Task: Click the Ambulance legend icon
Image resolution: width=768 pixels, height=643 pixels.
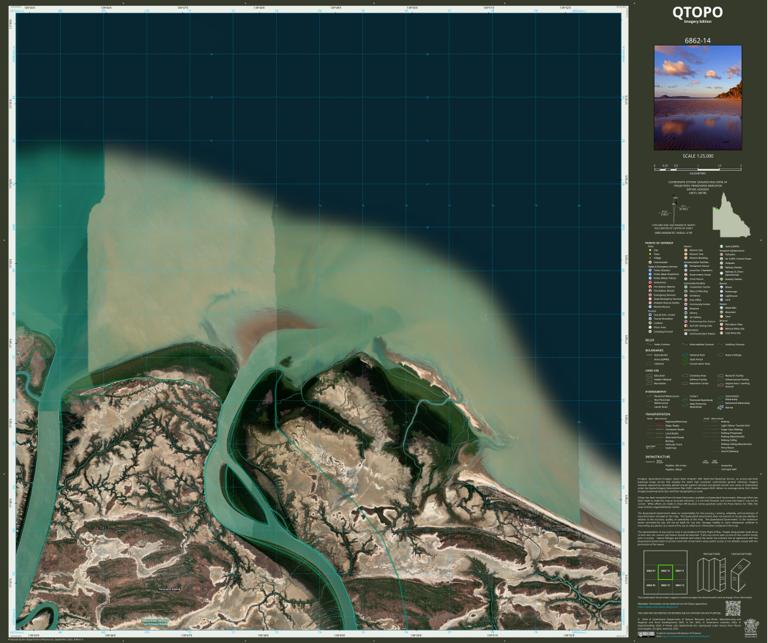Action: (x=650, y=283)
